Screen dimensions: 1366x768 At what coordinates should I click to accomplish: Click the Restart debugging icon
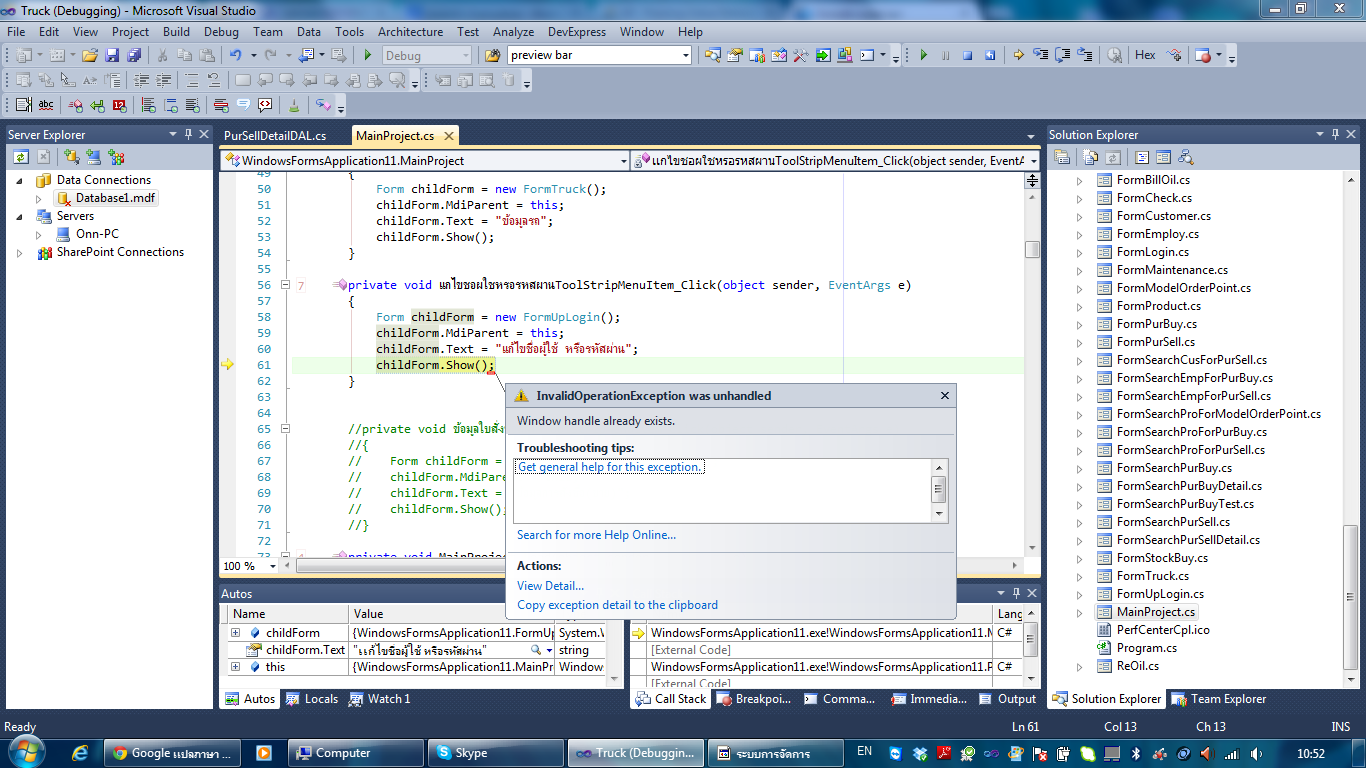pos(990,55)
